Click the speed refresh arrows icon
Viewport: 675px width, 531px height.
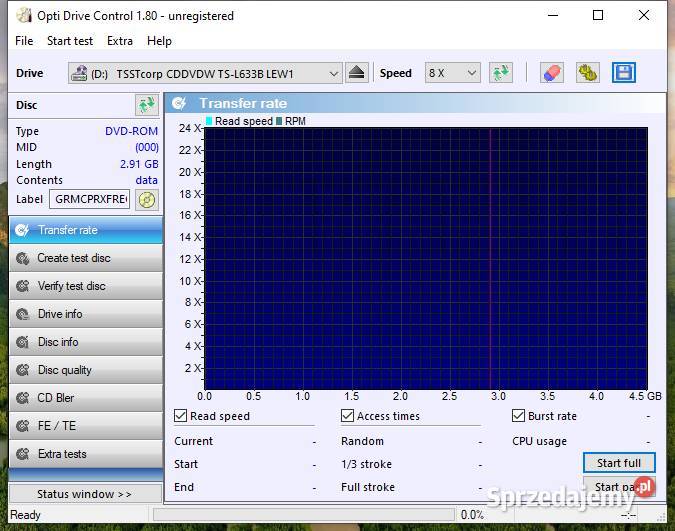pyautogui.click(x=501, y=73)
